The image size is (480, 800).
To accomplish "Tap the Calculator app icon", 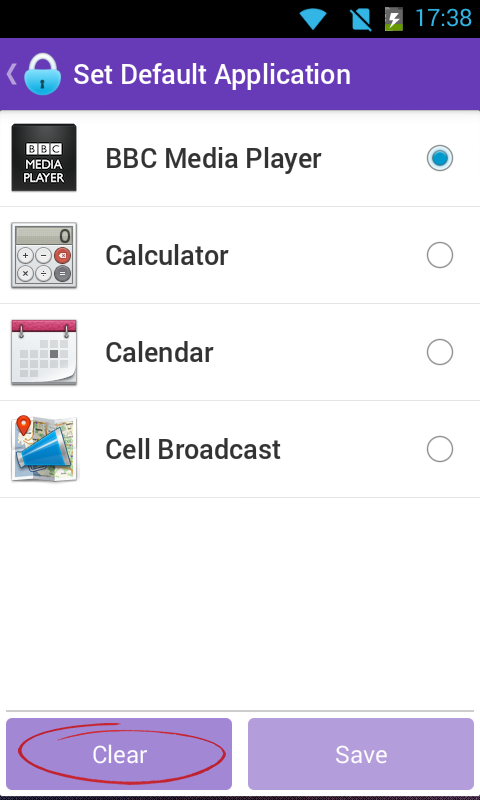I will 44,255.
